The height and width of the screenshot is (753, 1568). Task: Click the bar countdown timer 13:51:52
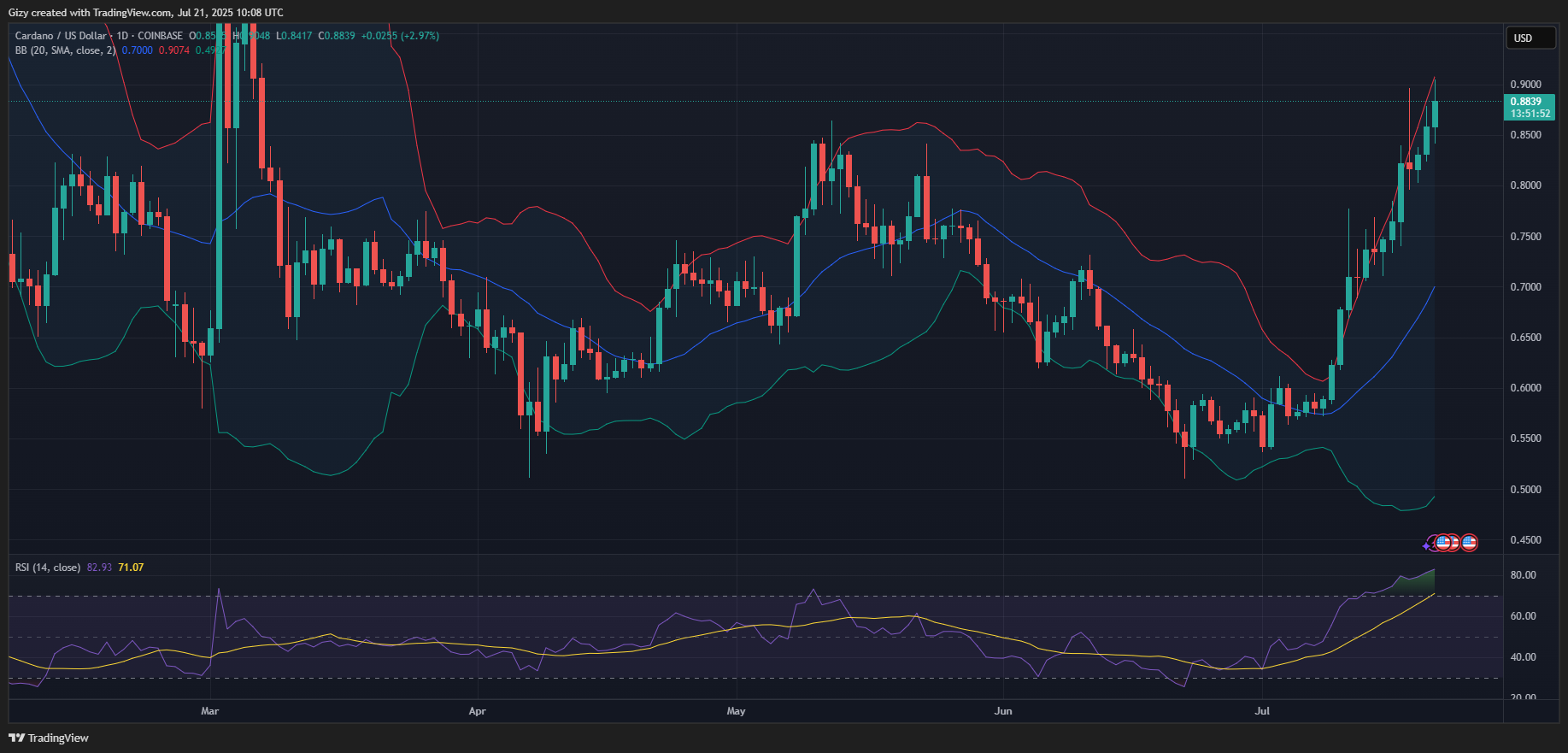(1530, 114)
